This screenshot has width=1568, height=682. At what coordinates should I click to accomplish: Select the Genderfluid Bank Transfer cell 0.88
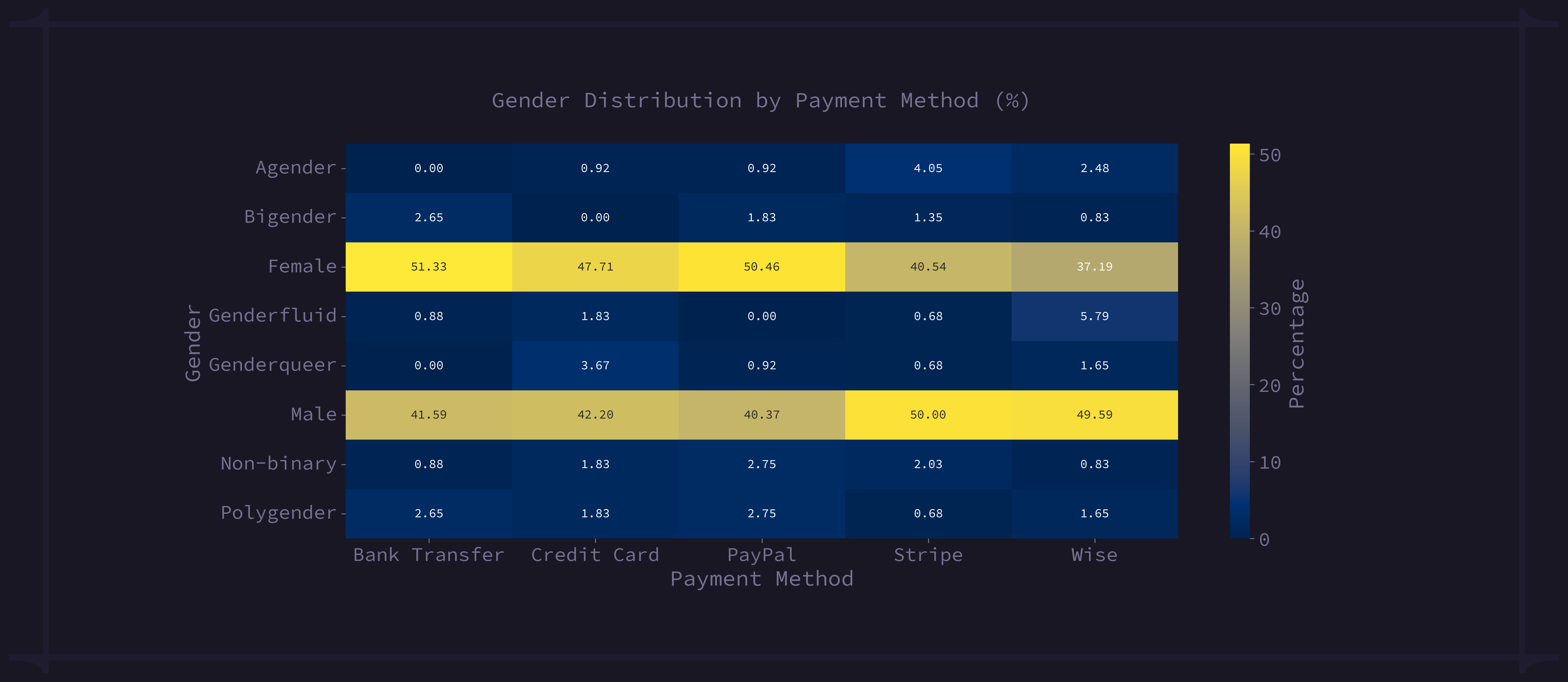pos(429,316)
